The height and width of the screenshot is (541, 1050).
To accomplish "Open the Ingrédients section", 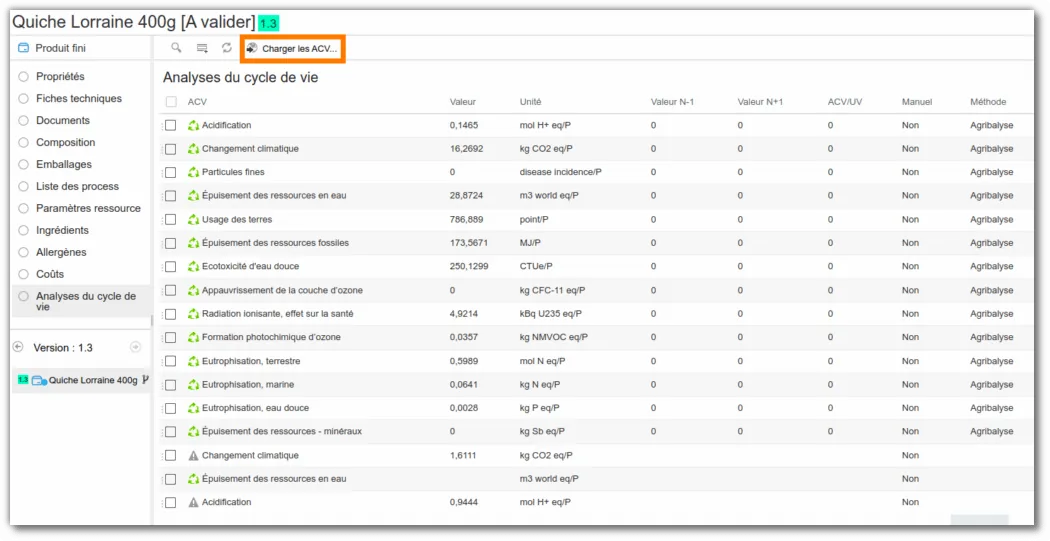I will [x=62, y=230].
